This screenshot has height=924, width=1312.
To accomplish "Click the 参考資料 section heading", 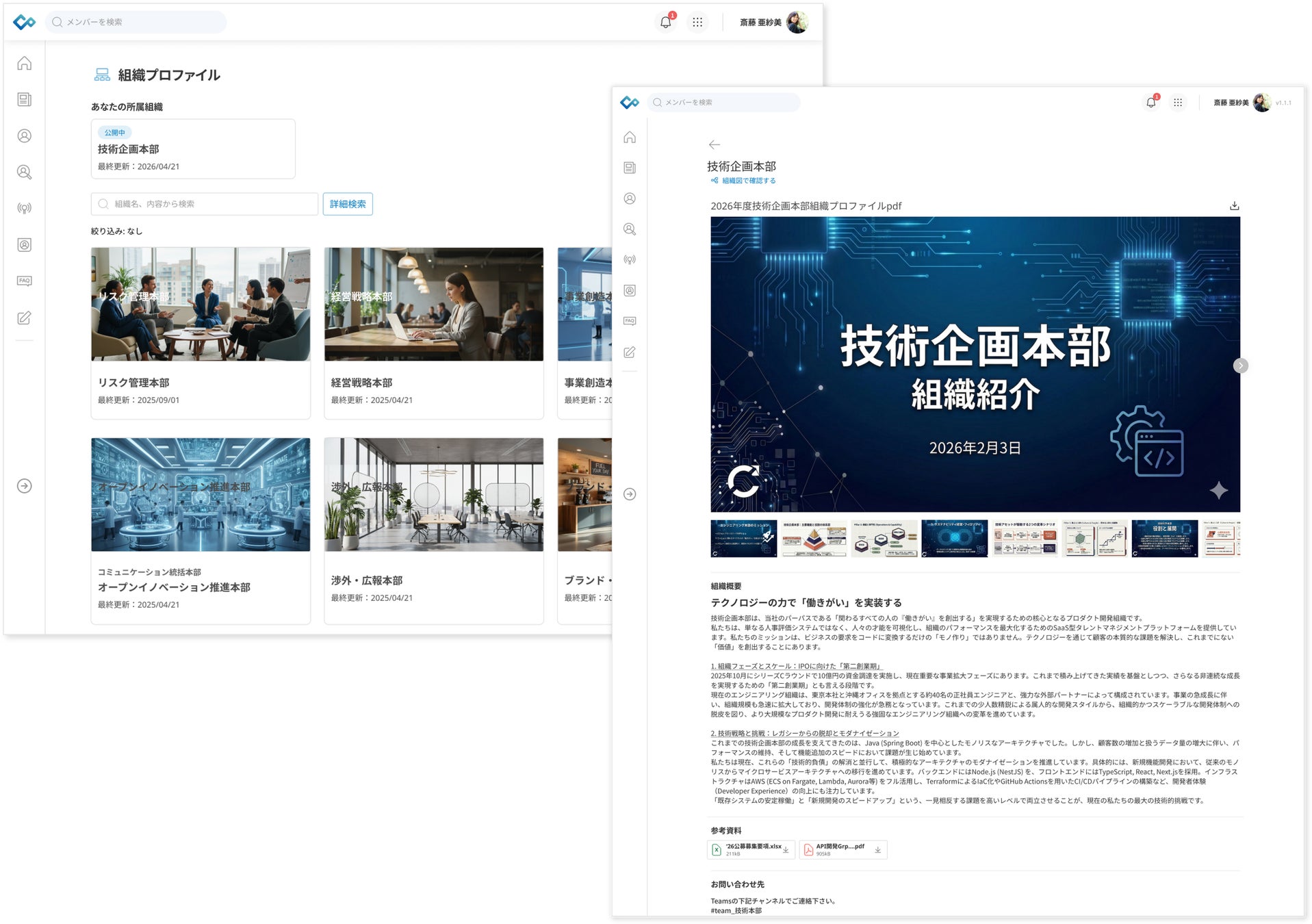I will pos(726,831).
